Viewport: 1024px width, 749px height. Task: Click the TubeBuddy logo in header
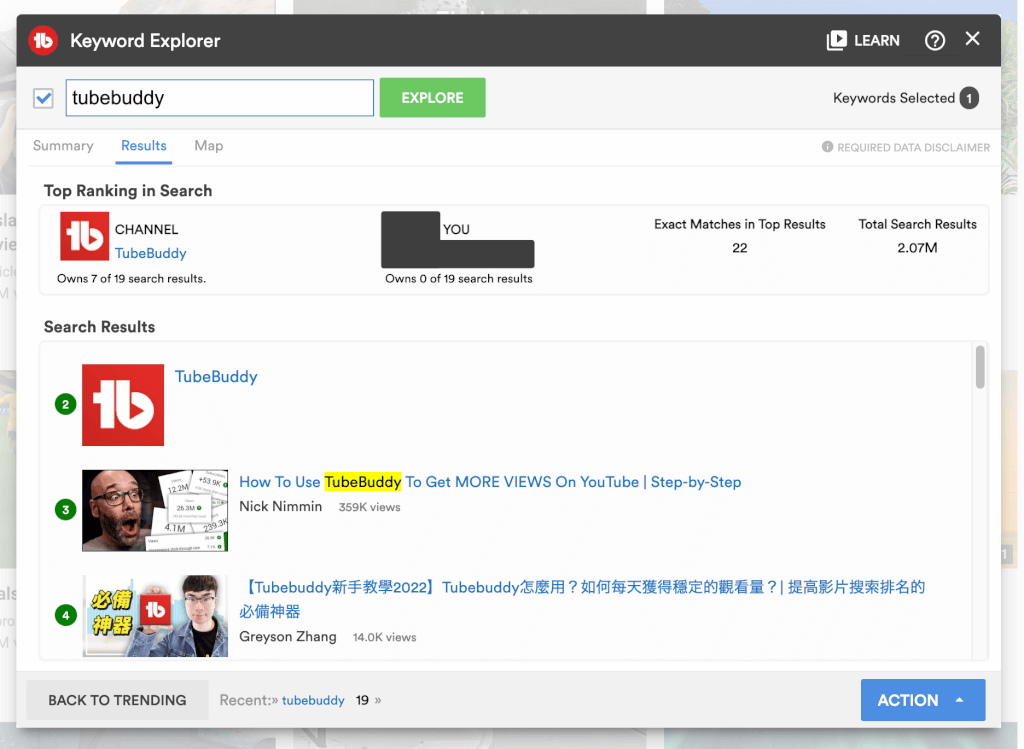pos(43,41)
